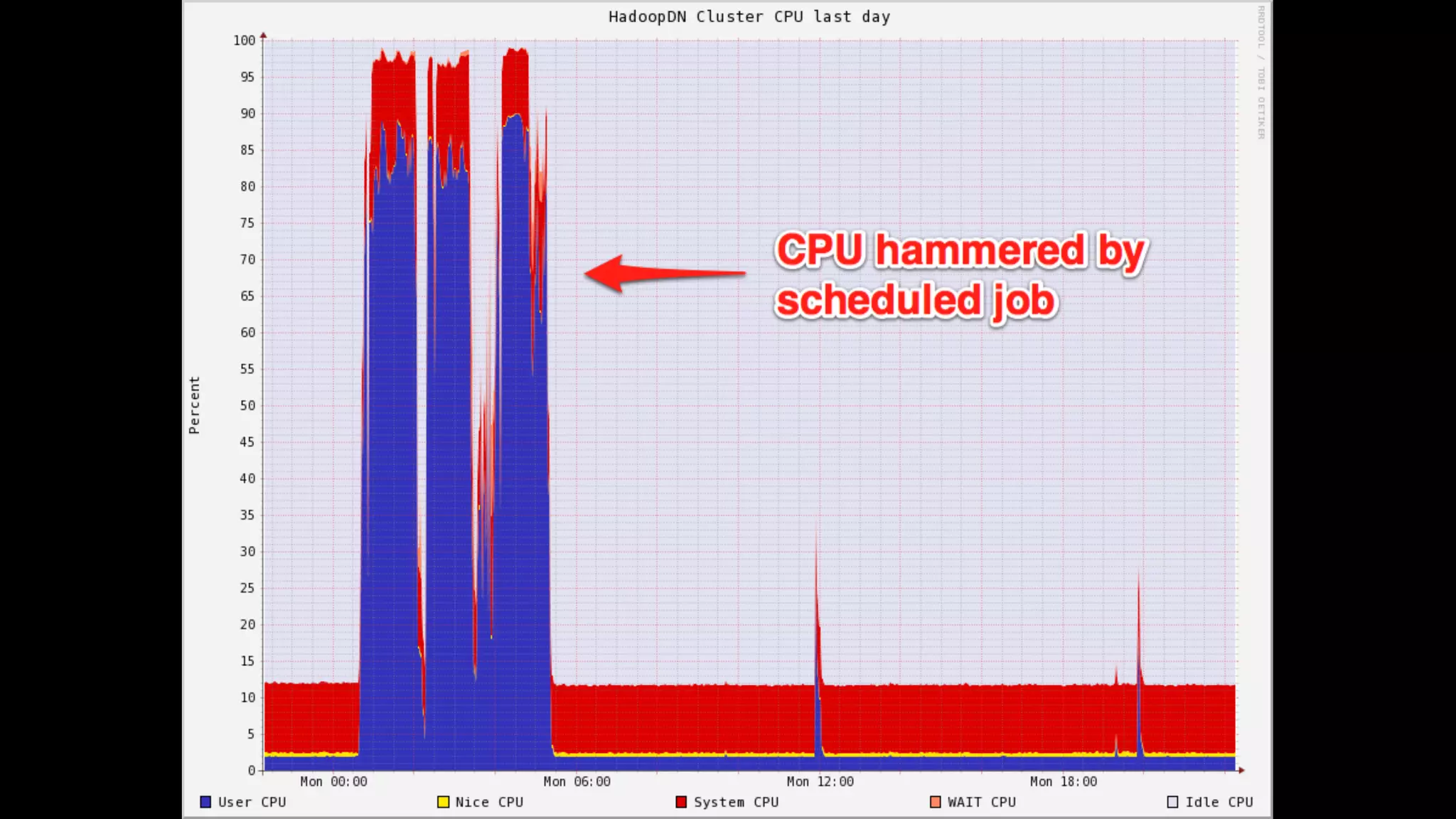The width and height of the screenshot is (1456, 819).
Task: Click the Mon 00:00 axis label
Action: (x=333, y=781)
